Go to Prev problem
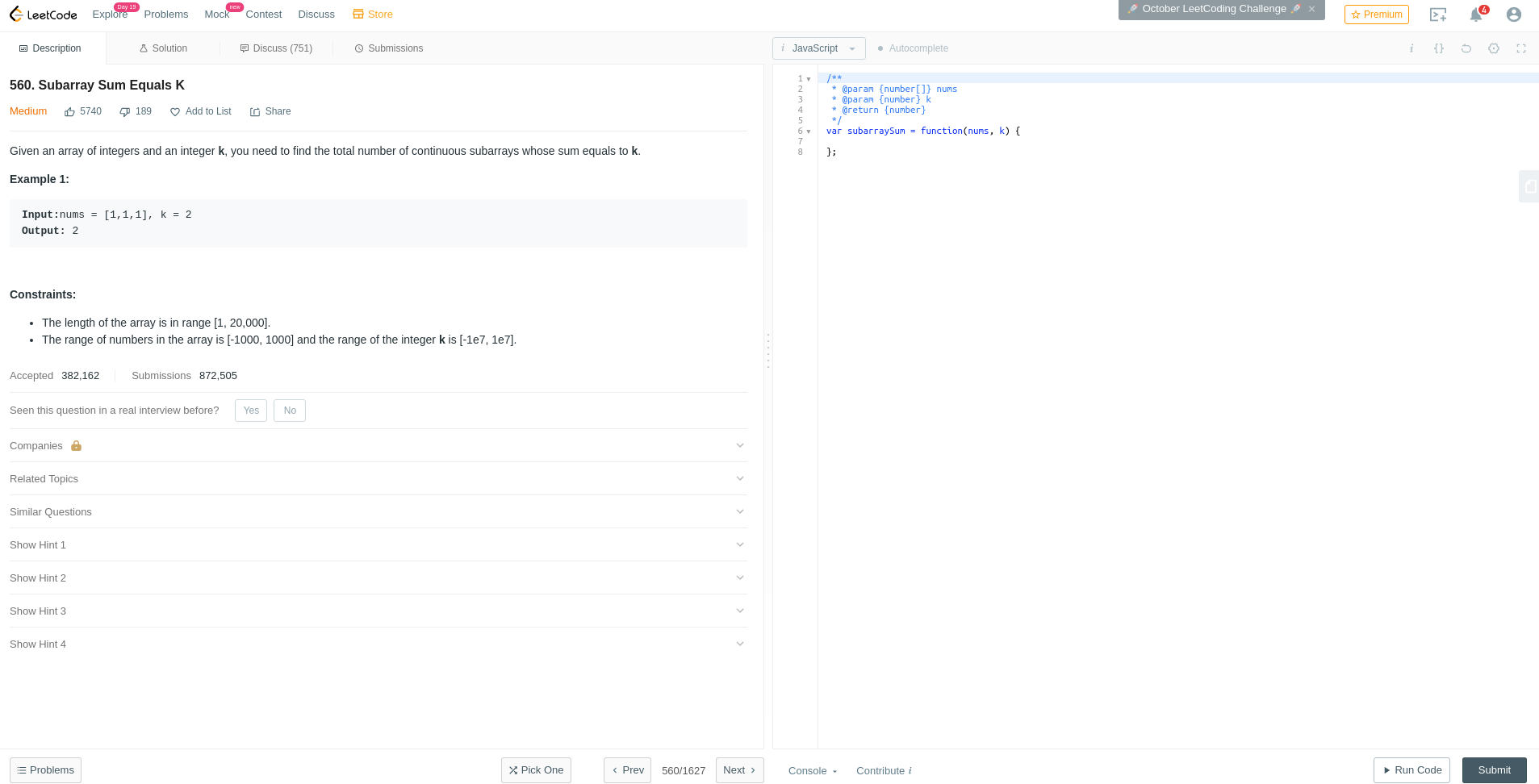This screenshot has height=784, width=1539. click(627, 770)
